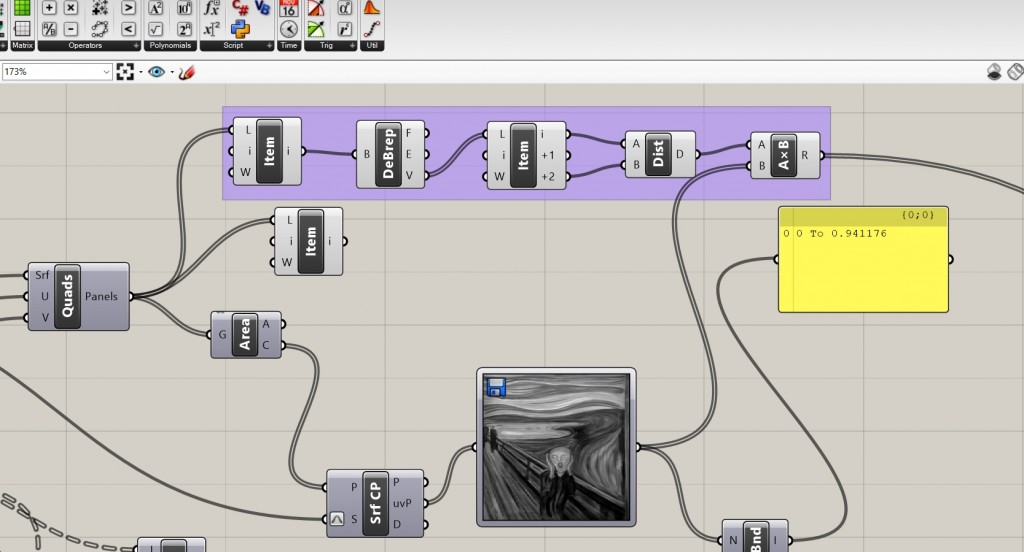Viewport: 1024px width, 552px height.
Task: Select the r Trig icon
Action: click(344, 29)
